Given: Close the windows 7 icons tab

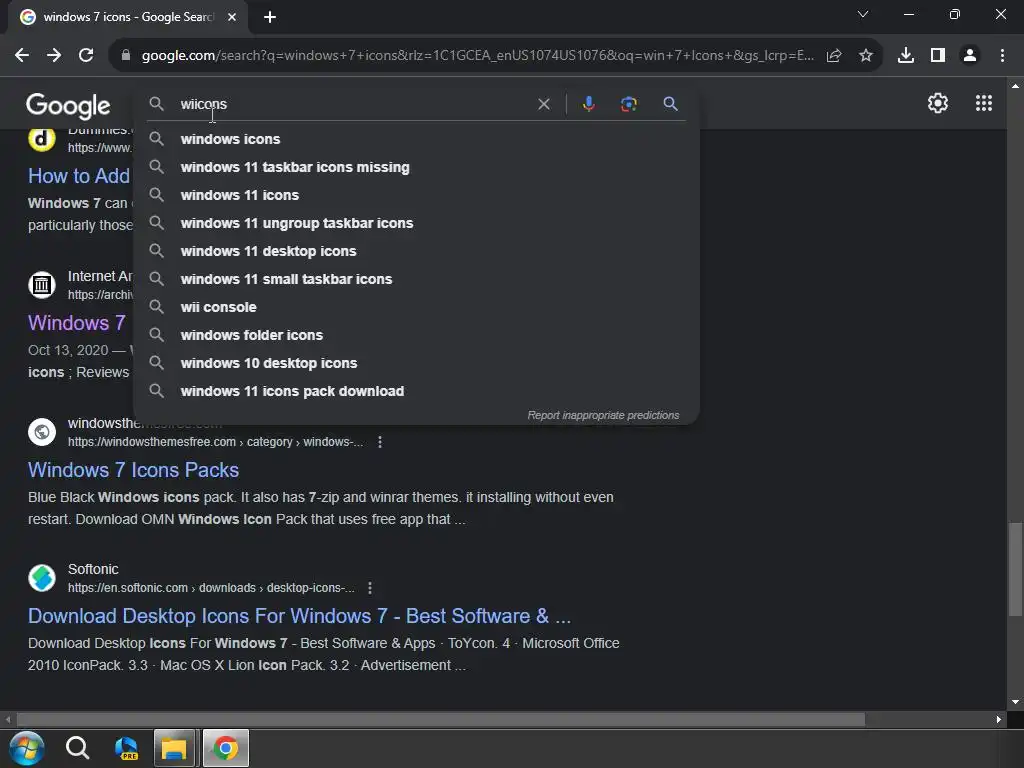Looking at the screenshot, I should [232, 17].
